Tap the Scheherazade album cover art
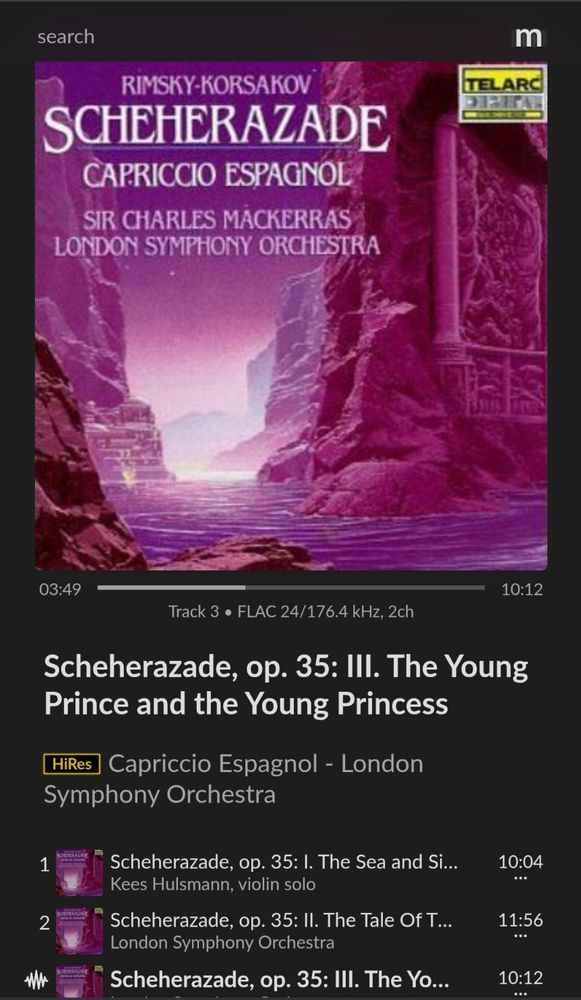Screen dimensions: 581x1000 (291, 316)
